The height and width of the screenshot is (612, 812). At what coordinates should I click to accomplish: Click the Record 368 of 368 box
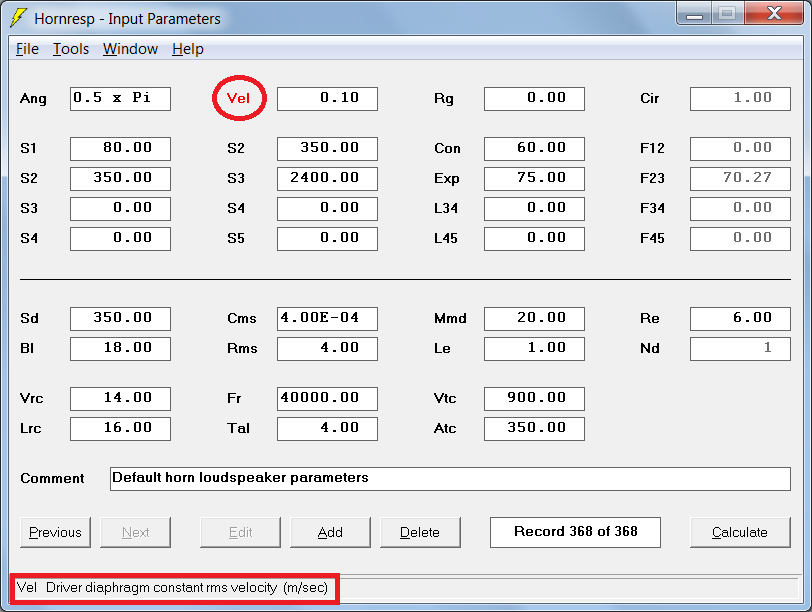[575, 532]
